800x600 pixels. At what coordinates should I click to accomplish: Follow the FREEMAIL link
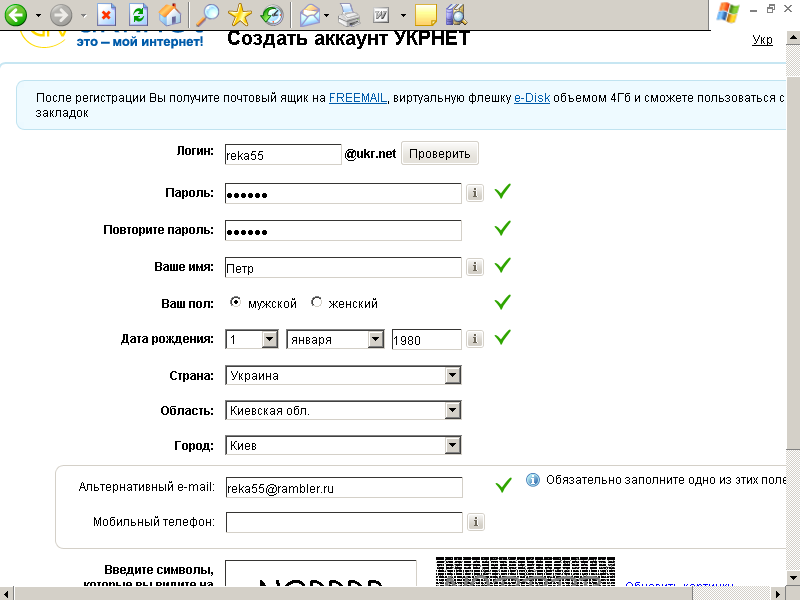click(358, 98)
